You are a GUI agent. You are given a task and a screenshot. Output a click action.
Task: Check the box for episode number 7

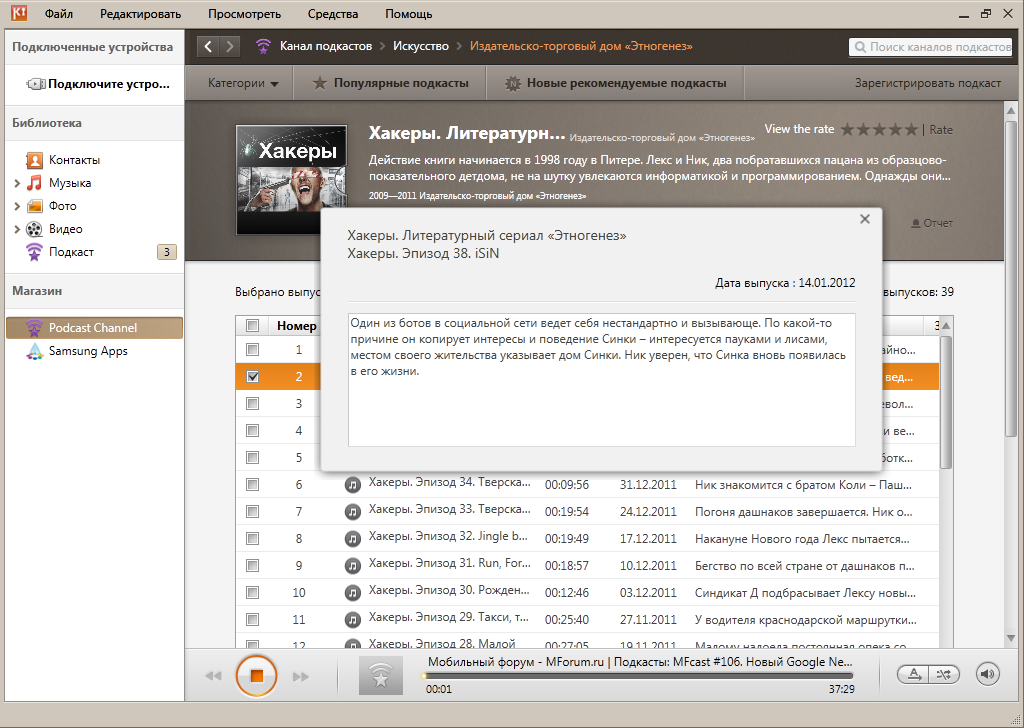[x=252, y=512]
